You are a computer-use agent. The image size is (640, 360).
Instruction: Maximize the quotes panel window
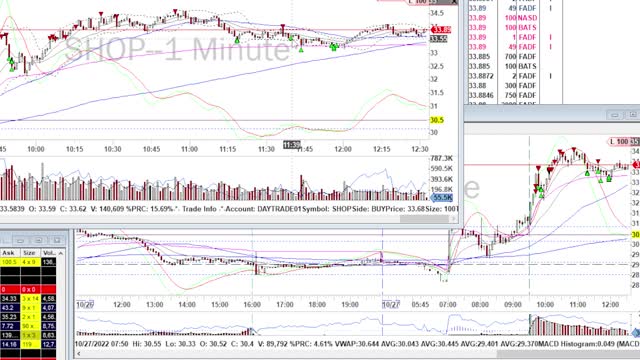[x=38, y=240]
